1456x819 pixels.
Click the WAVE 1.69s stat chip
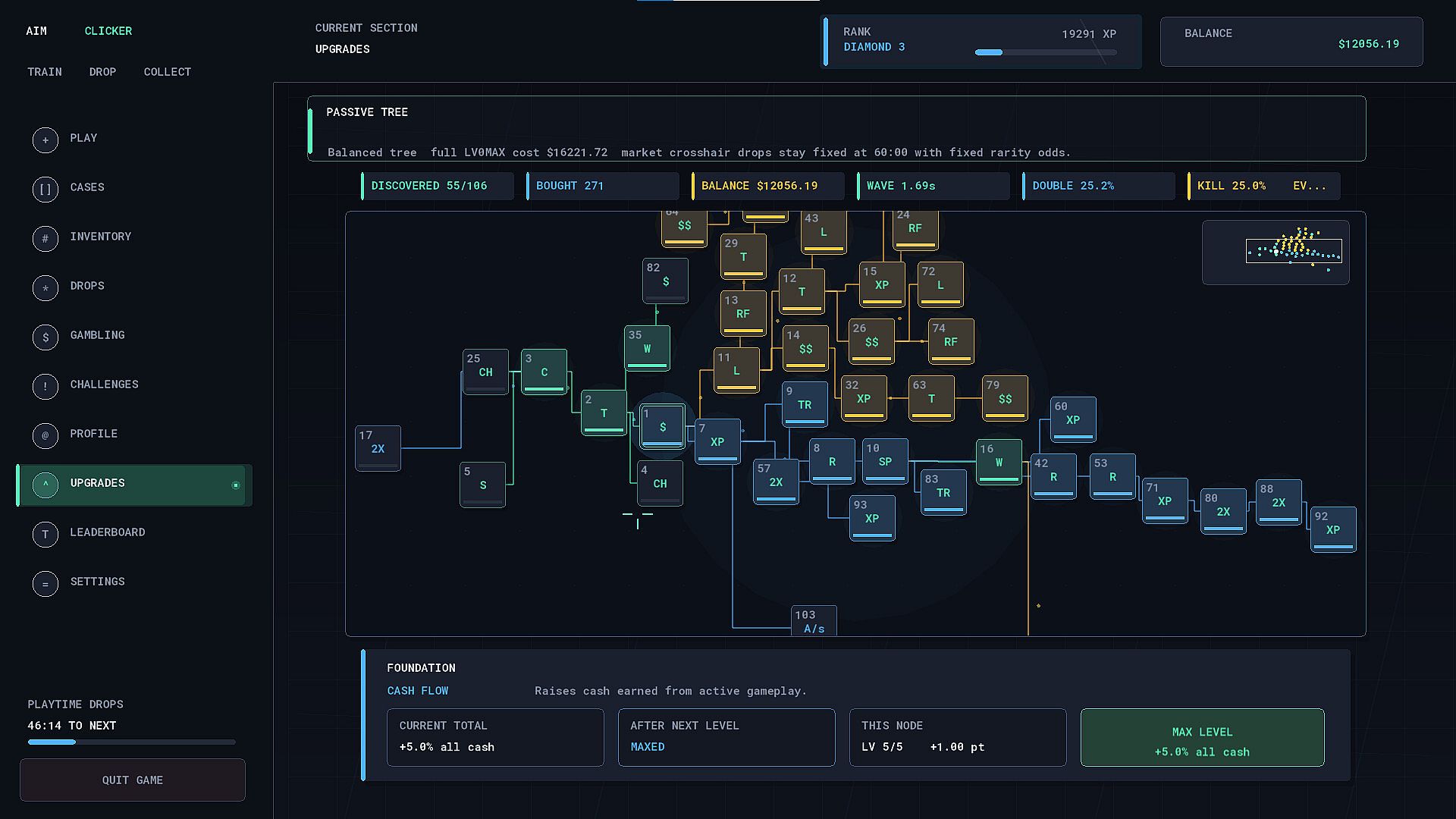(934, 186)
